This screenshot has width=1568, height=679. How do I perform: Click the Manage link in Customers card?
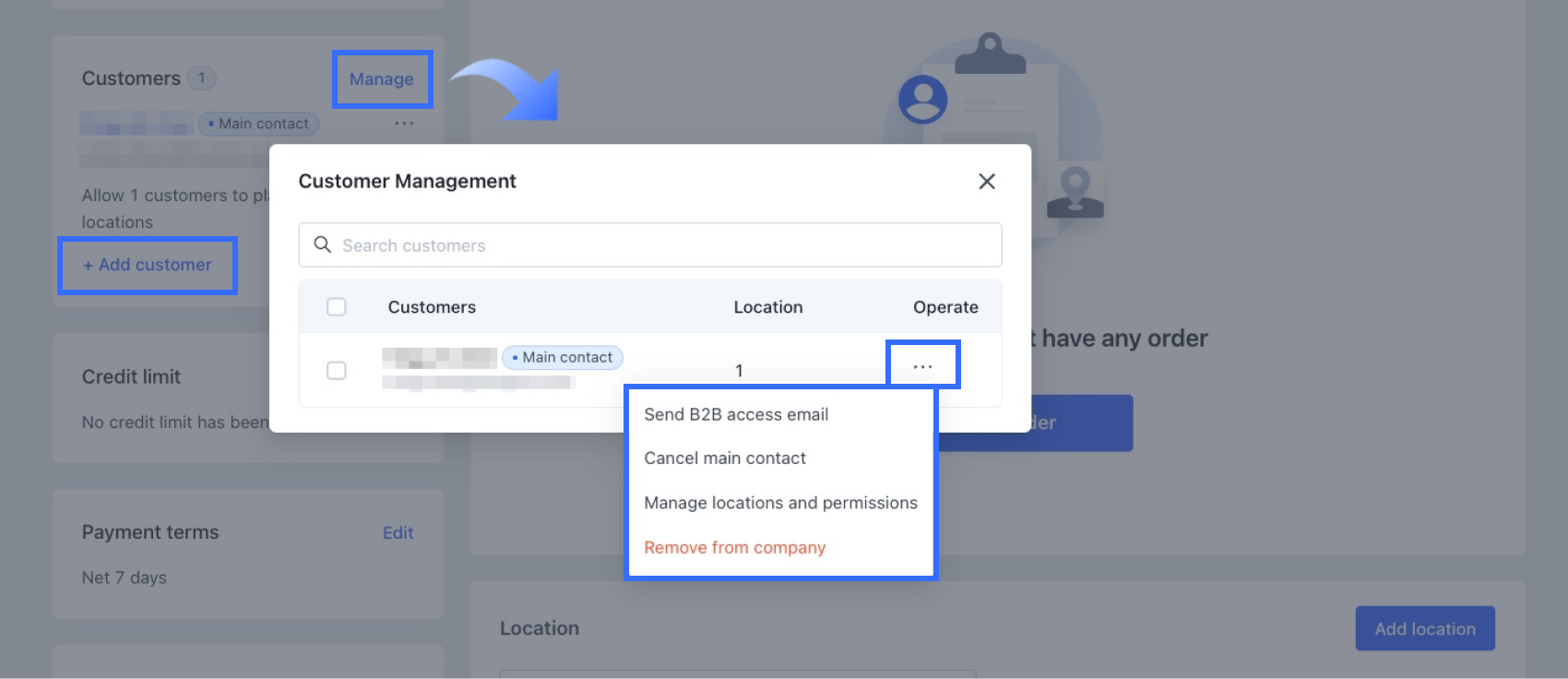point(381,79)
